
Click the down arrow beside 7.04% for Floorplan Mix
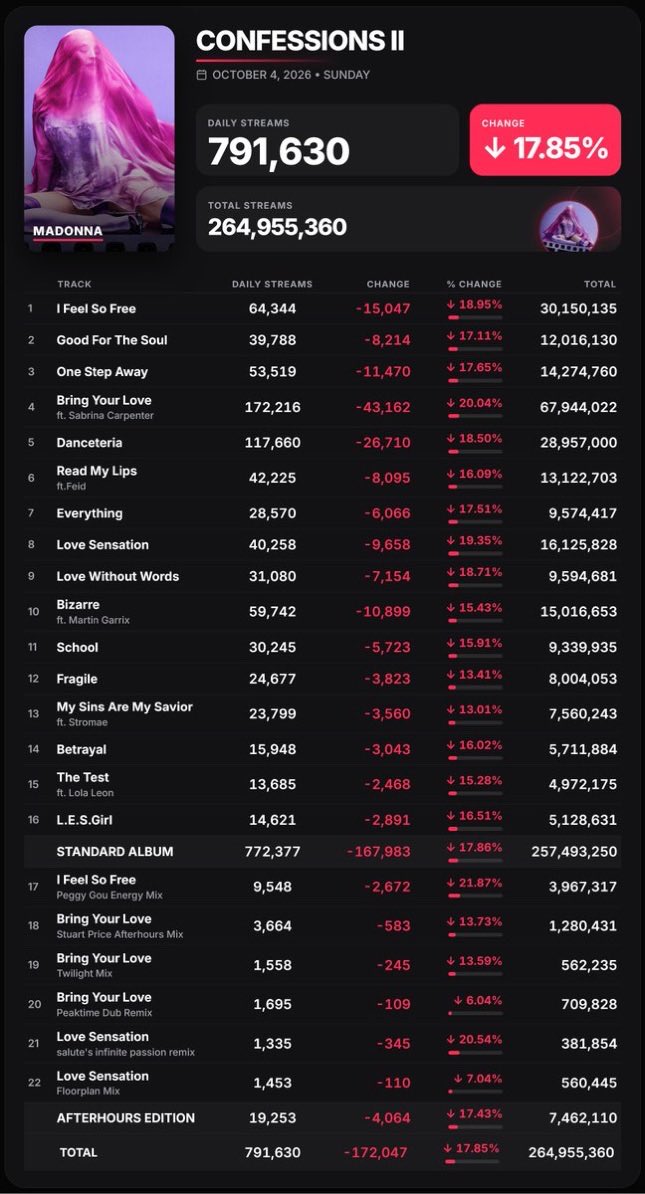point(458,1078)
